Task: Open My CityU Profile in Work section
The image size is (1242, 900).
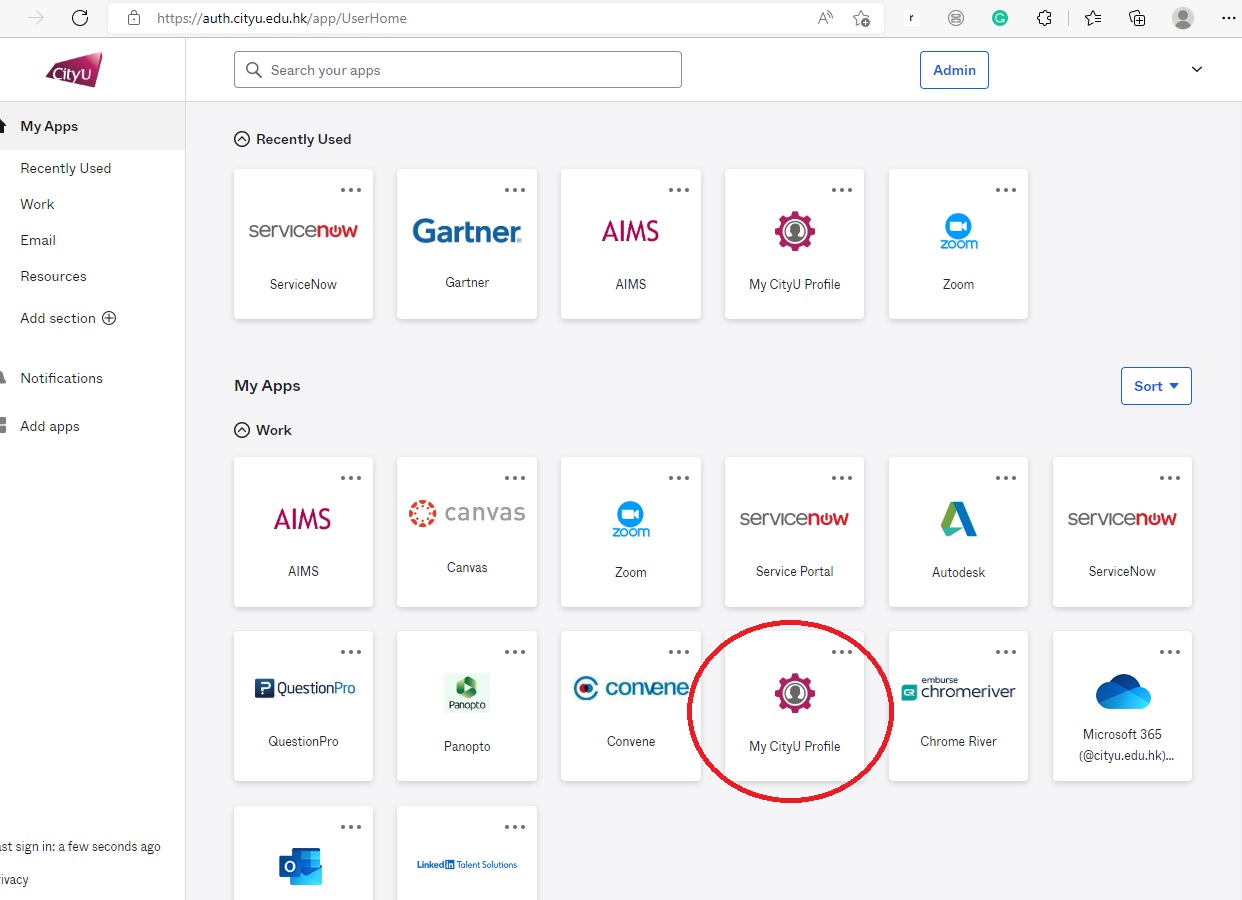Action: tap(794, 706)
